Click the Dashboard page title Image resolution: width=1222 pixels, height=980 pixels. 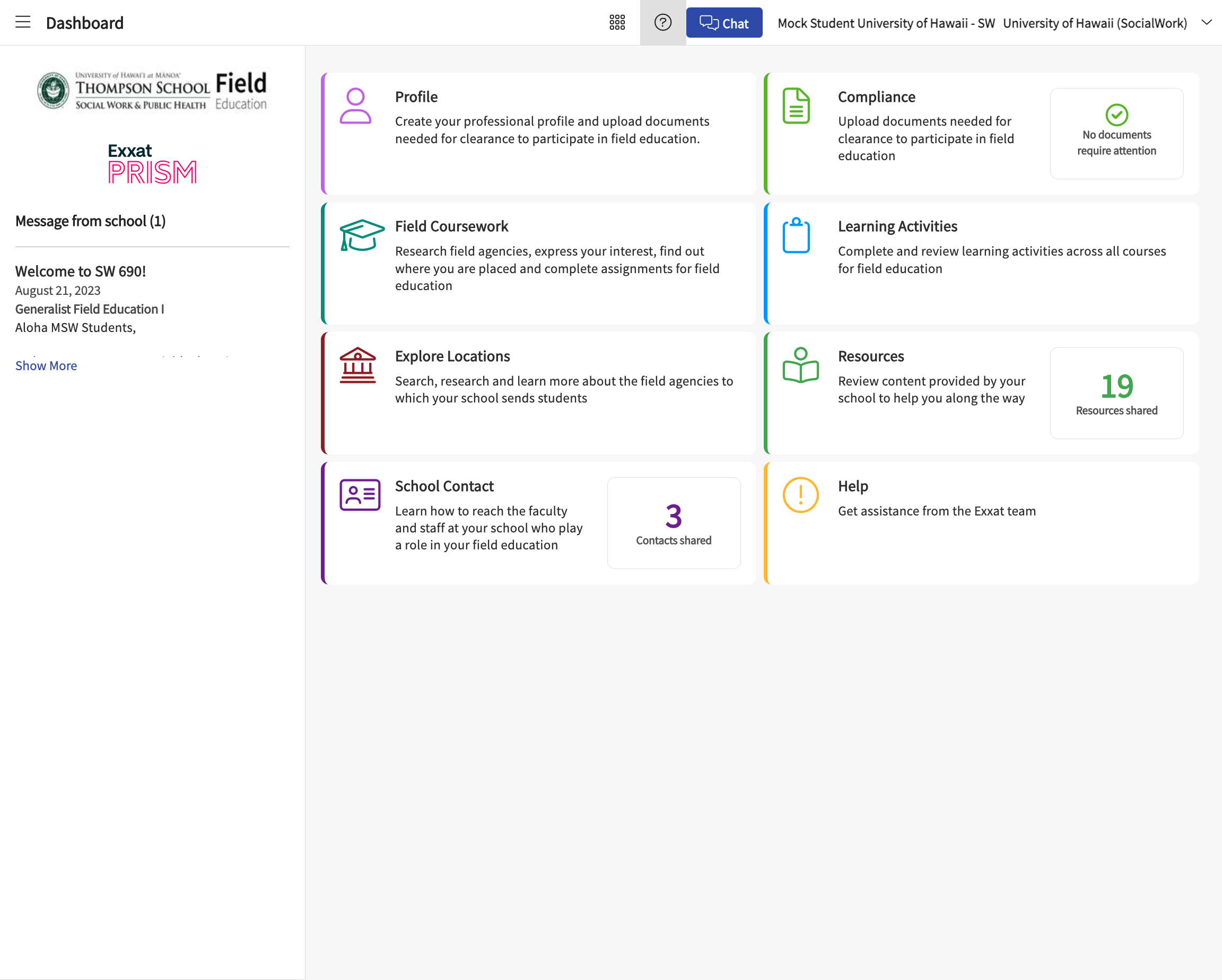pos(84,23)
